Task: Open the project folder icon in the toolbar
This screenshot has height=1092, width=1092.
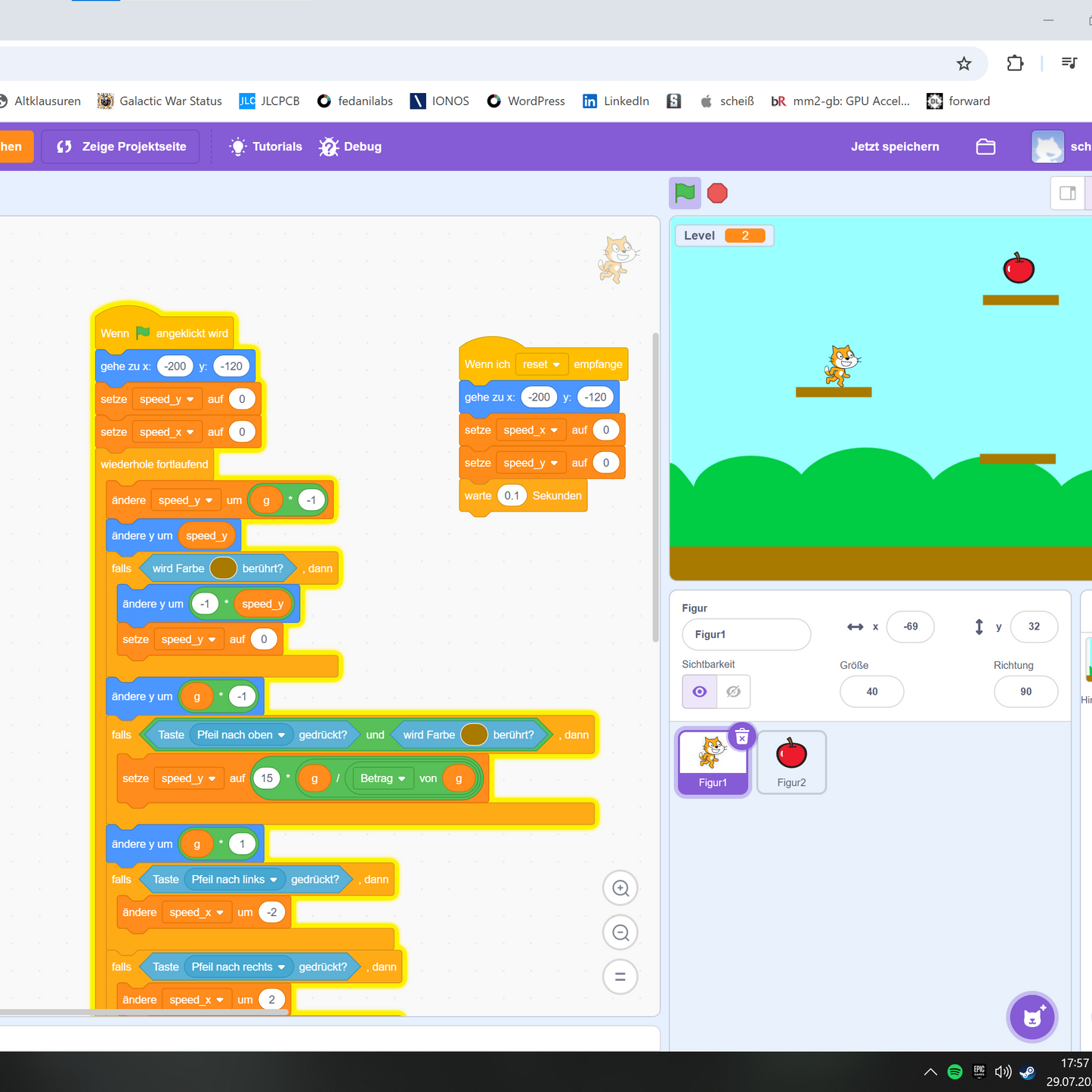Action: click(985, 147)
